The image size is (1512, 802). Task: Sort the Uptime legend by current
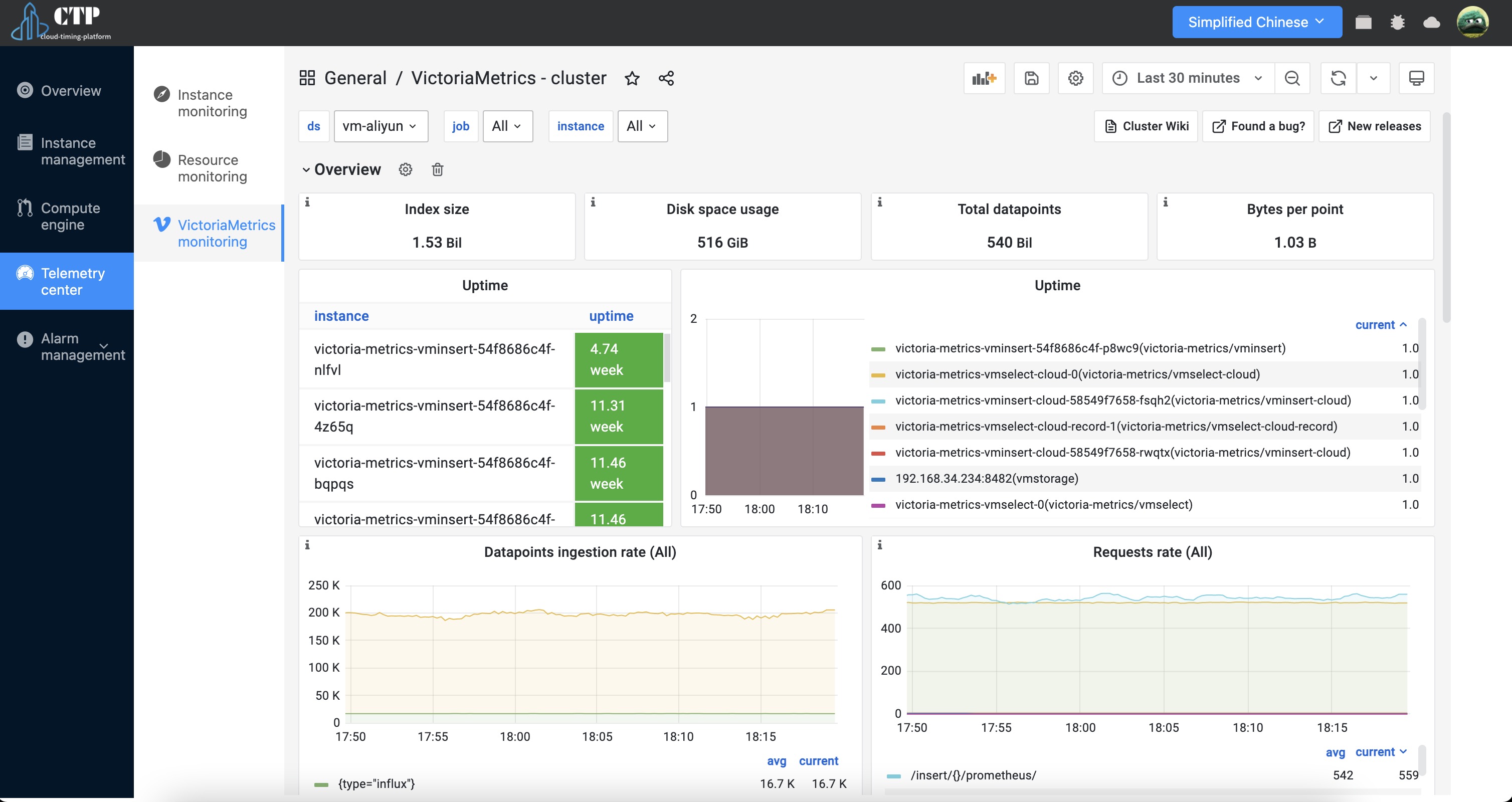tap(1381, 324)
